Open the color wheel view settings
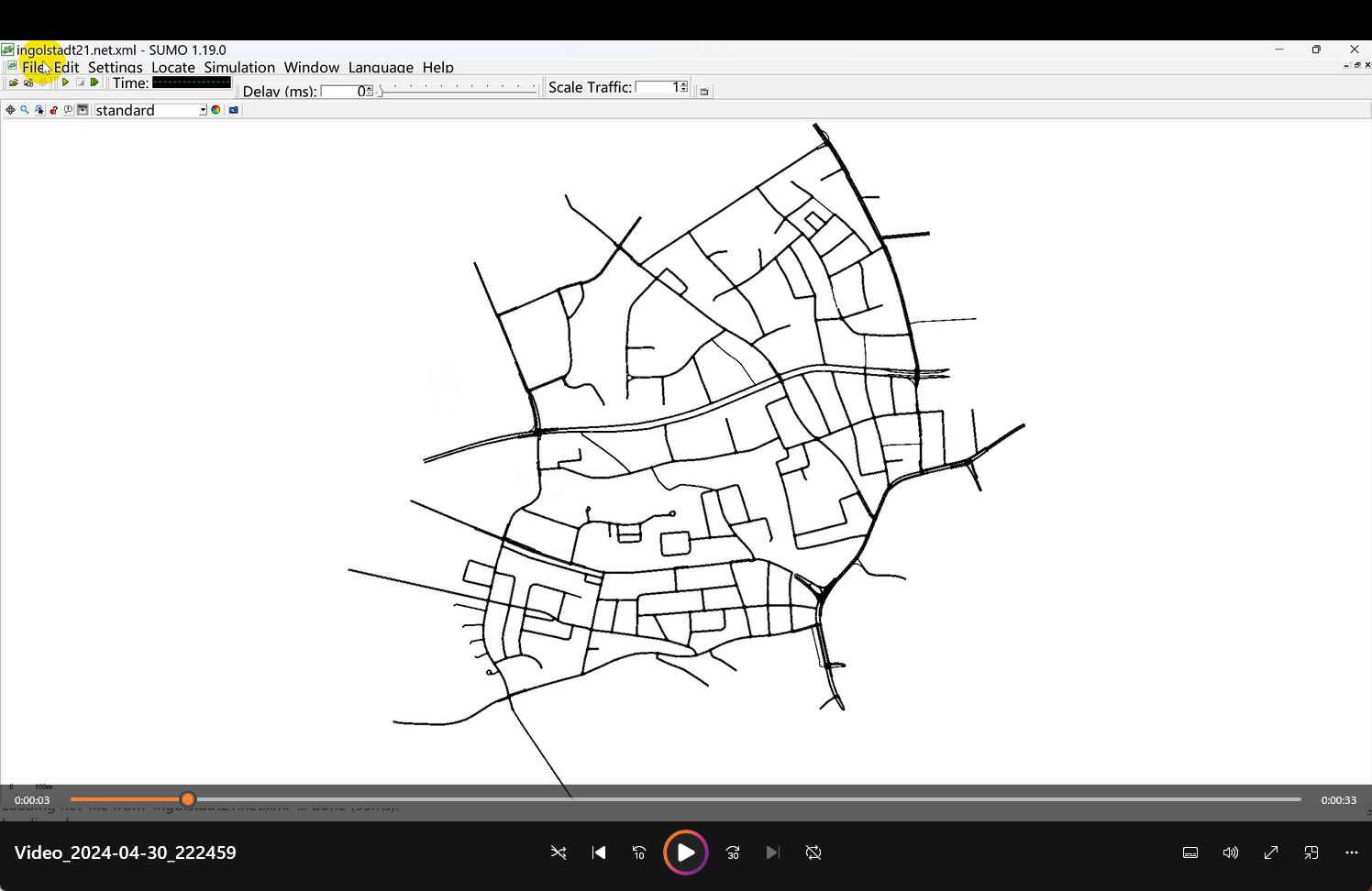1372x891 pixels. click(x=216, y=110)
